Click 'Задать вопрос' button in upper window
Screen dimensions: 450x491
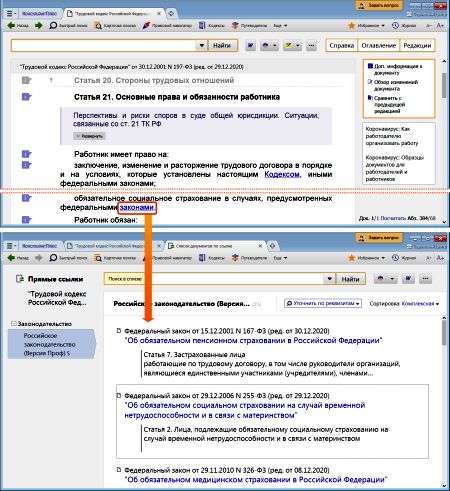[379, 5]
